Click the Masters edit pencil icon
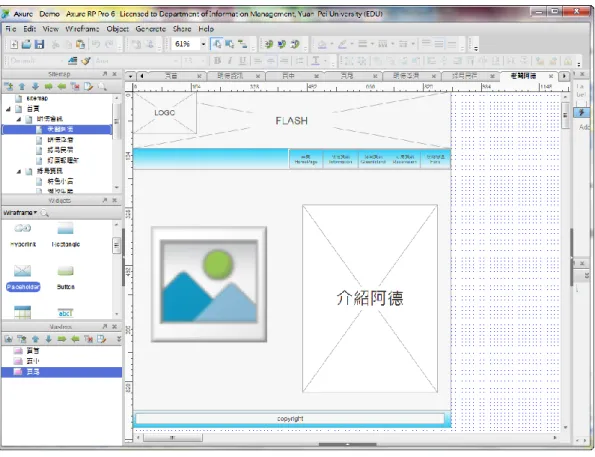Screen dimensions: 595x457 point(102,339)
